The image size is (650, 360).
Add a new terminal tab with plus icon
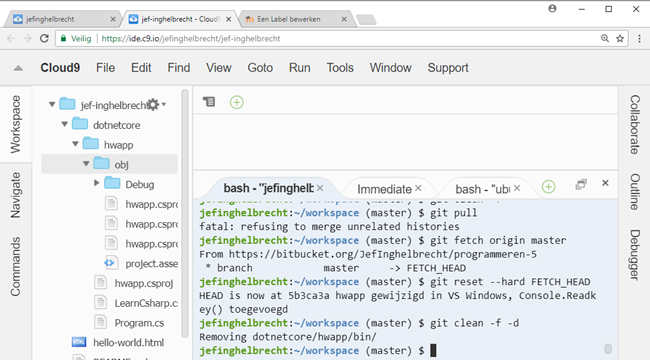[x=548, y=187]
